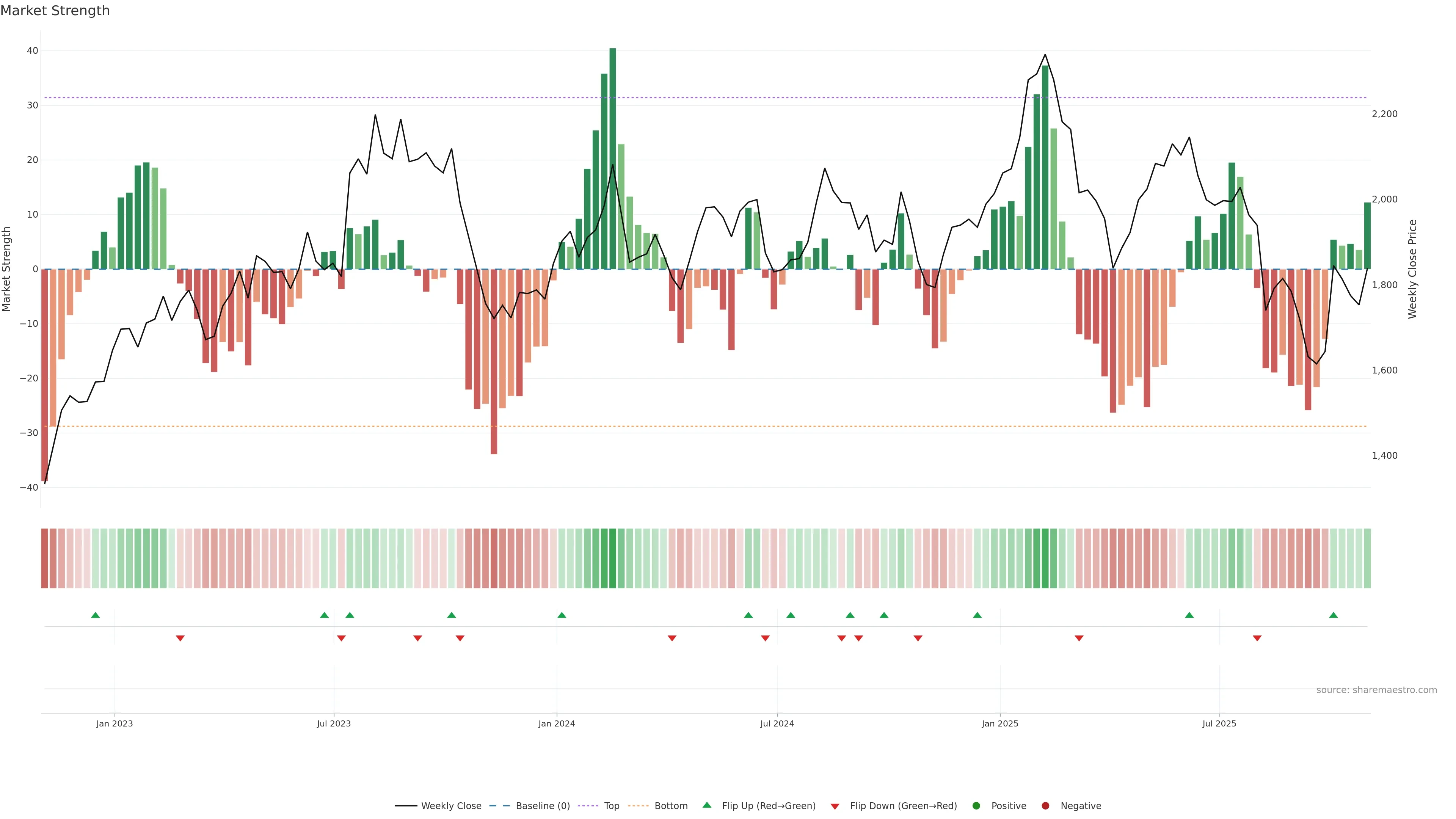Click the Weekly Close Price axis title

tap(1412, 269)
